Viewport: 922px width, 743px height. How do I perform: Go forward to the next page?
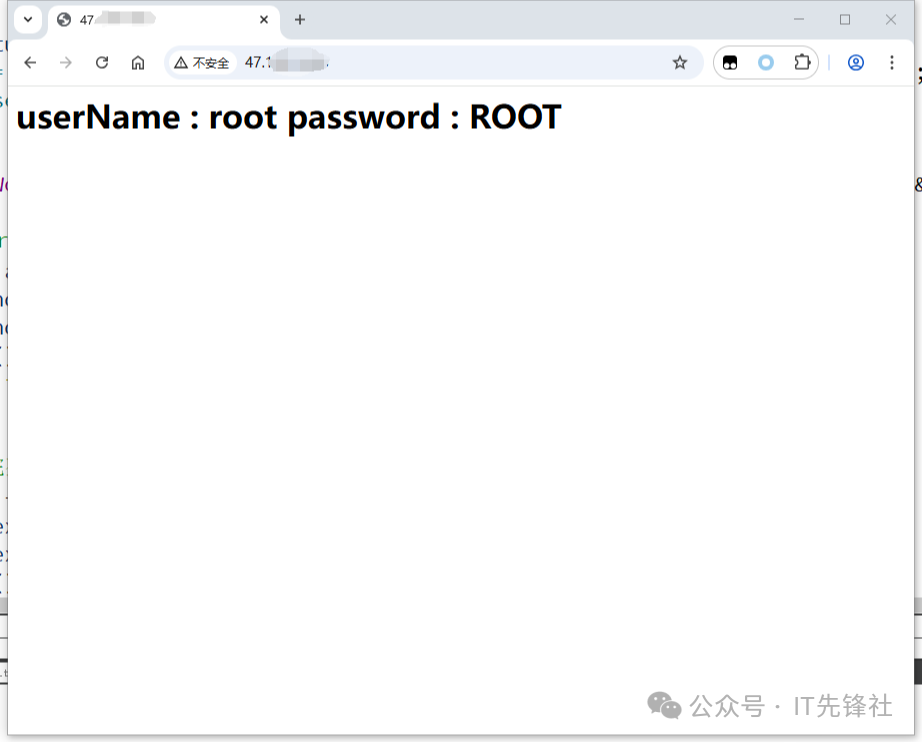[x=66, y=63]
